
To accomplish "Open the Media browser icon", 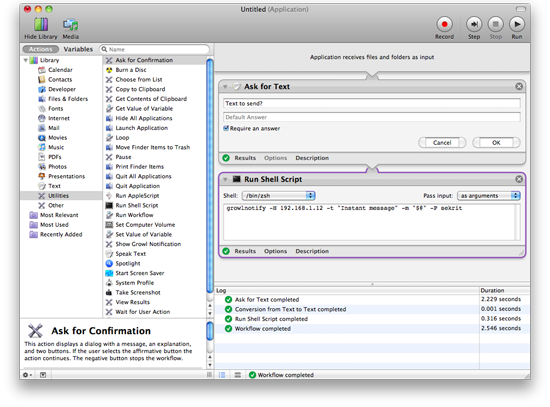I will [71, 25].
